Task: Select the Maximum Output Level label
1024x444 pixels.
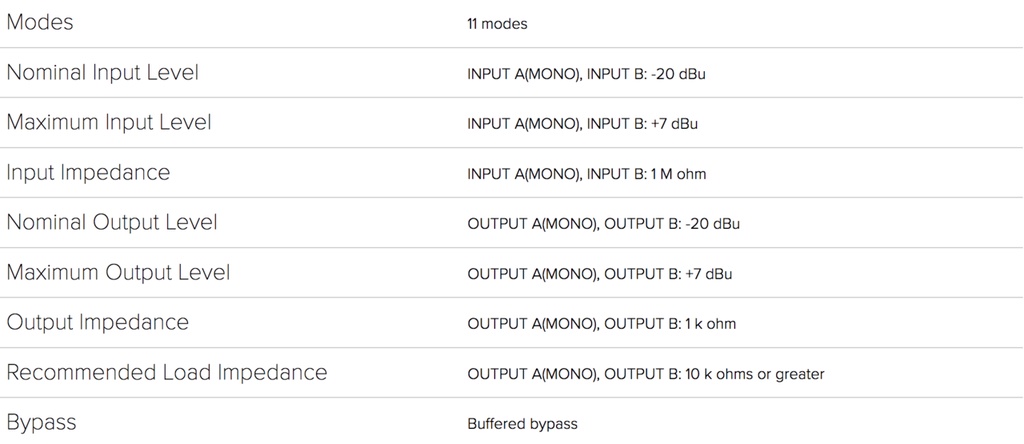Action: pyautogui.click(x=118, y=272)
